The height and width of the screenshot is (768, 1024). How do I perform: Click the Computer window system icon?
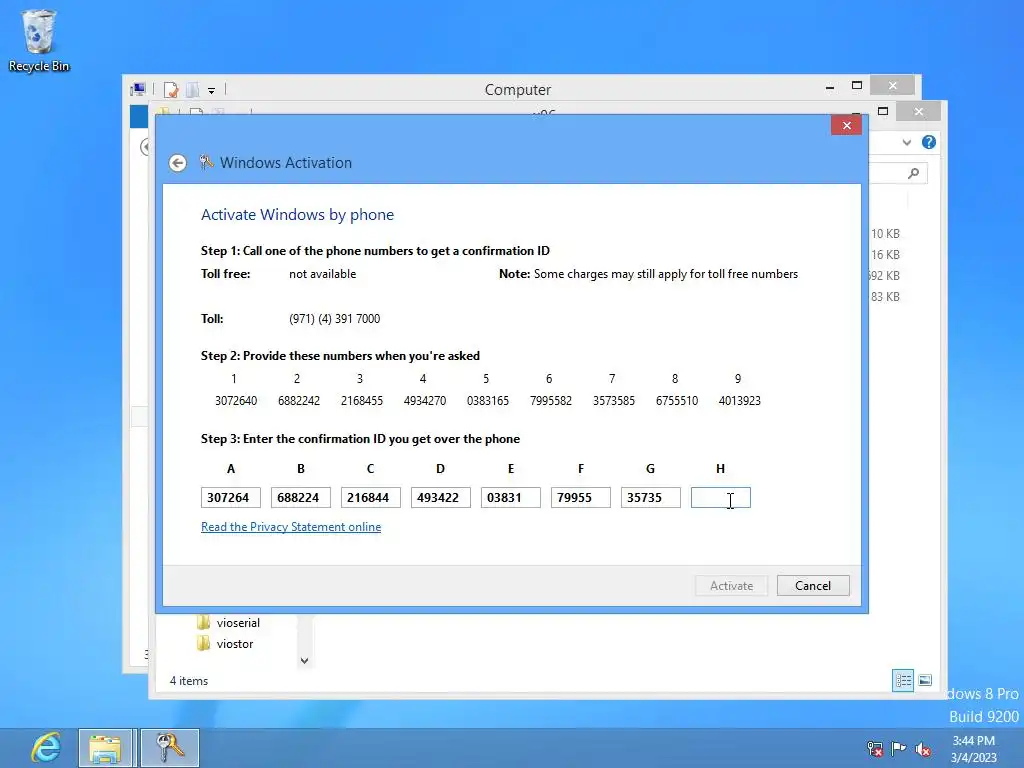coord(138,89)
